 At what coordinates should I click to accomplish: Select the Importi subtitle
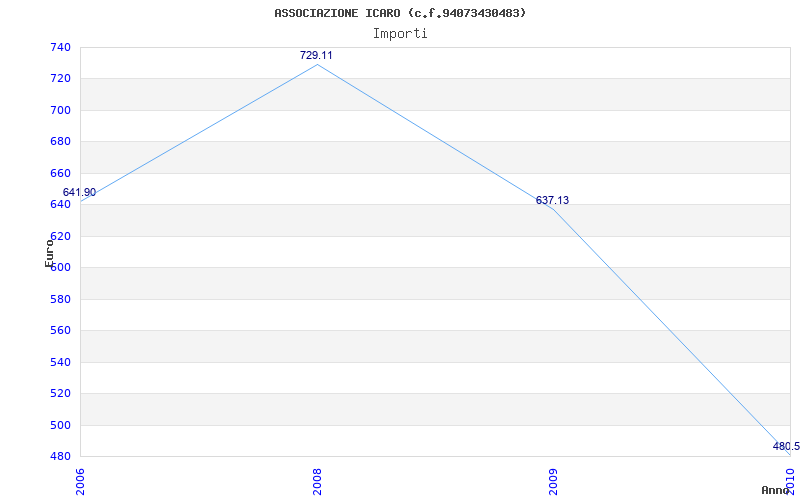pyautogui.click(x=399, y=34)
